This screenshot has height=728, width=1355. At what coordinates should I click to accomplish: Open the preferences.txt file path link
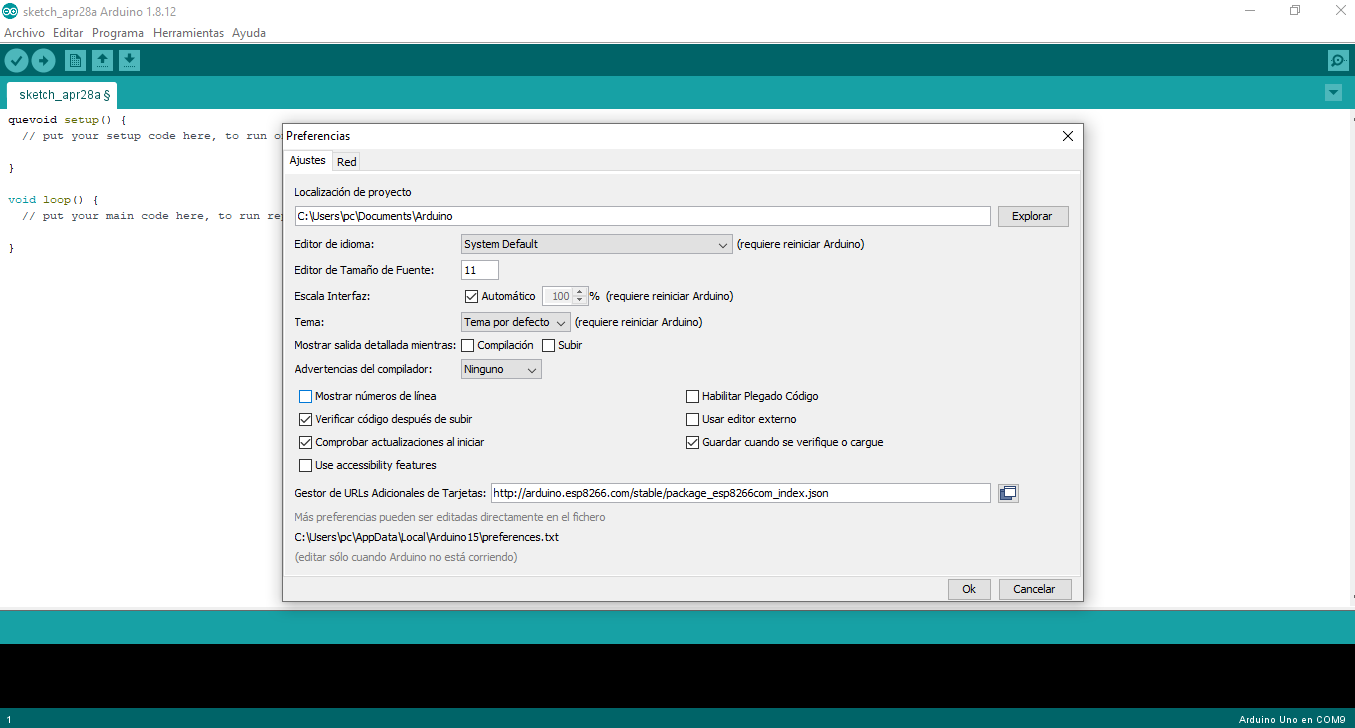pyautogui.click(x=427, y=537)
